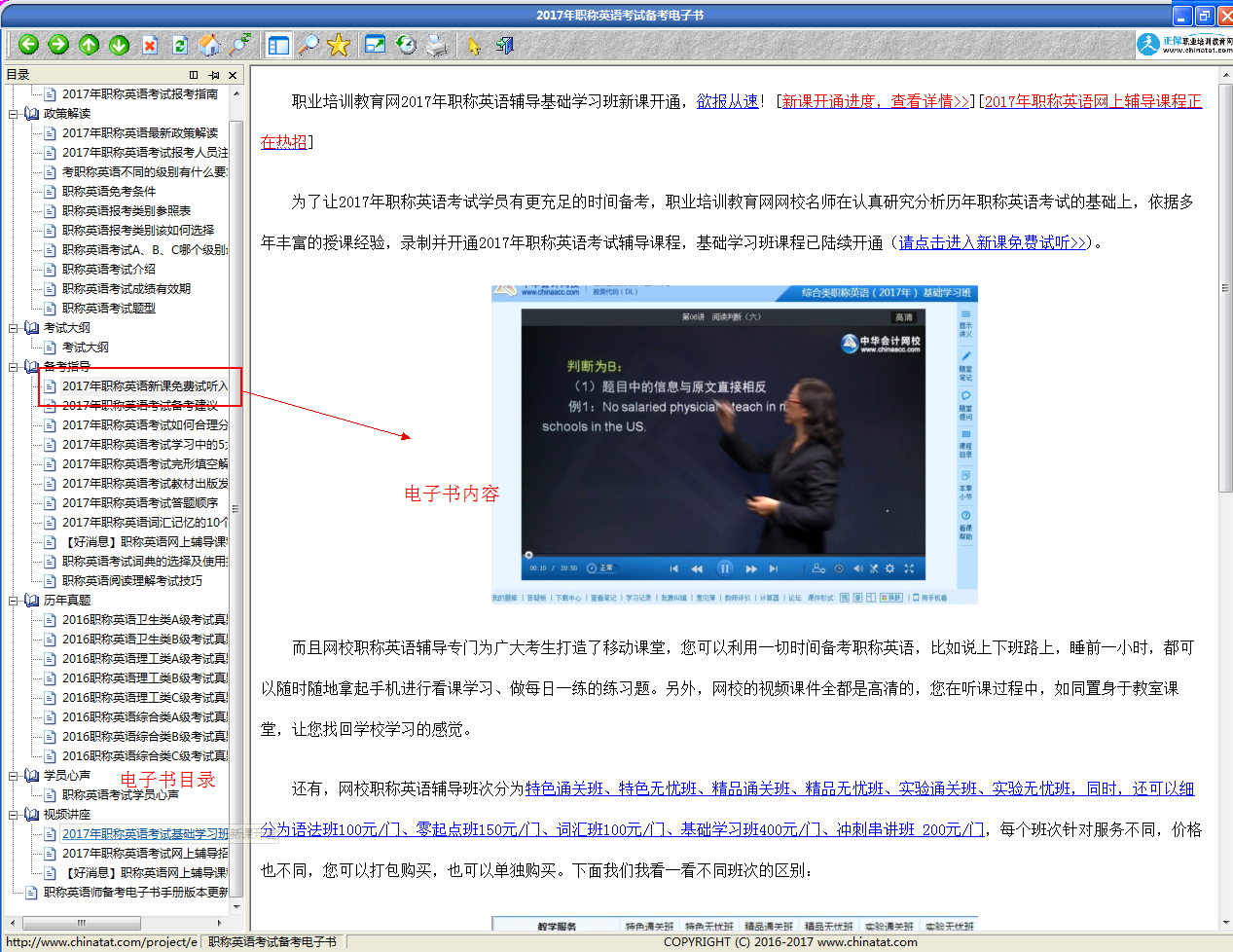The image size is (1233, 952).
Task: Click the Stop page icon with red X
Action: click(x=150, y=45)
